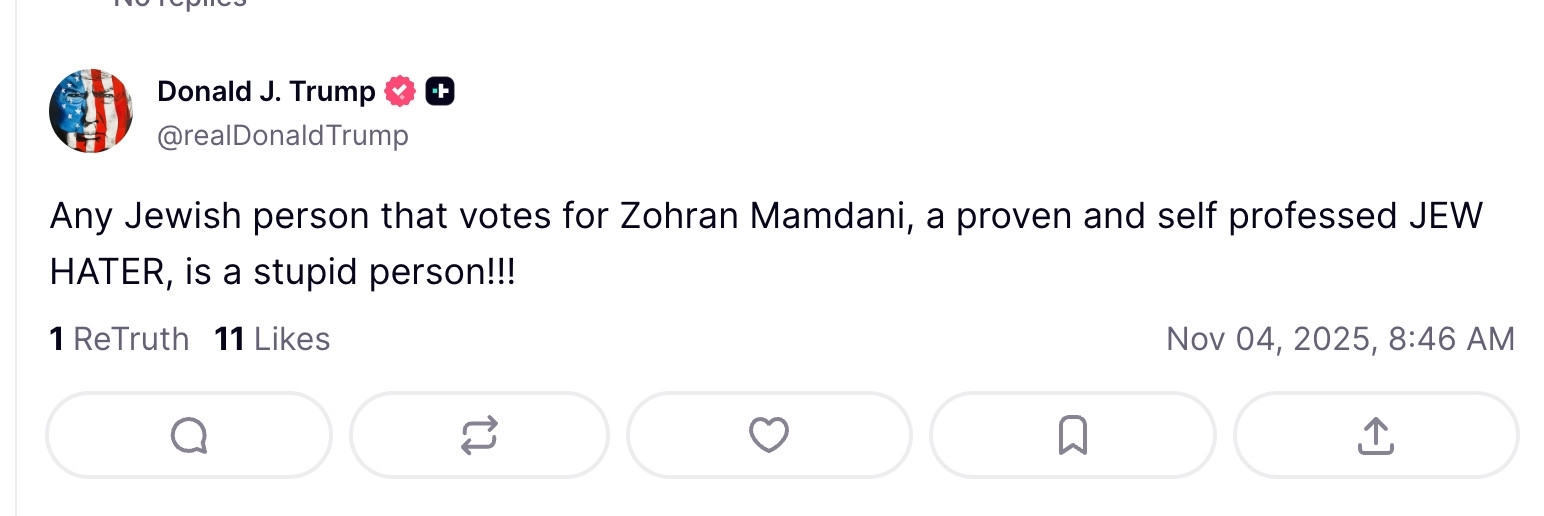Show the 11 Likes list

[272, 339]
